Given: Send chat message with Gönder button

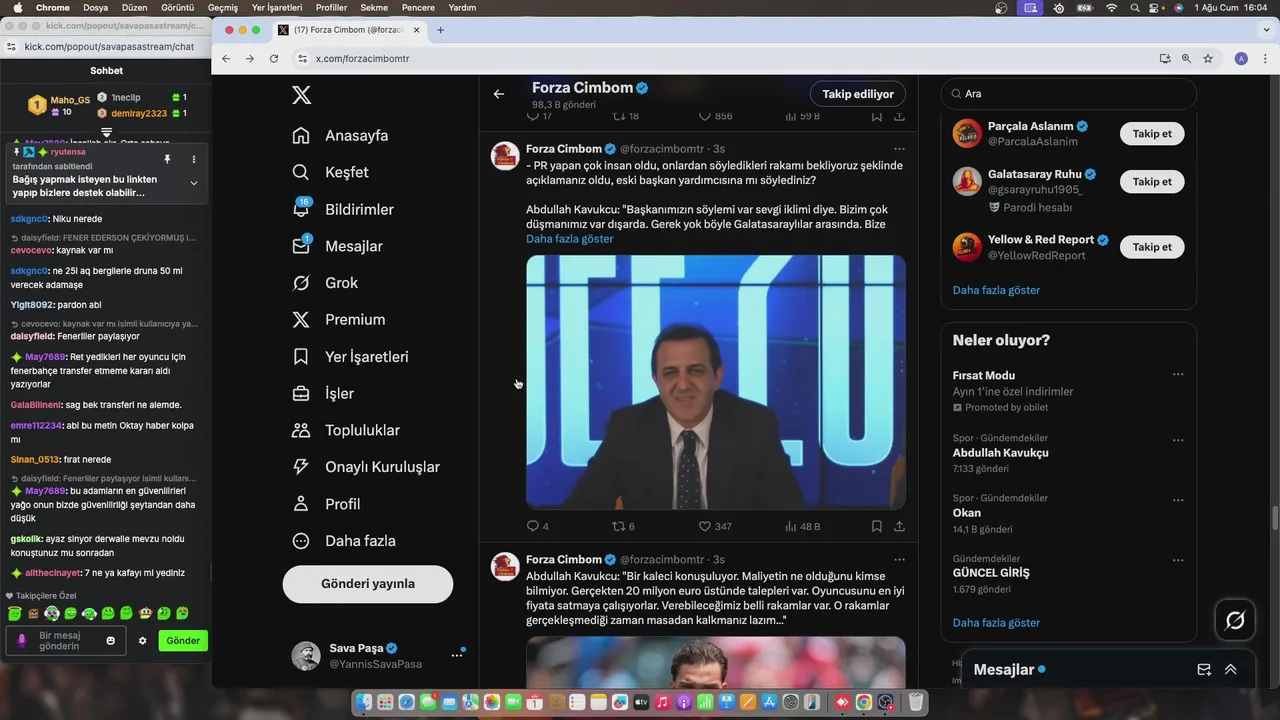Looking at the screenshot, I should point(183,641).
